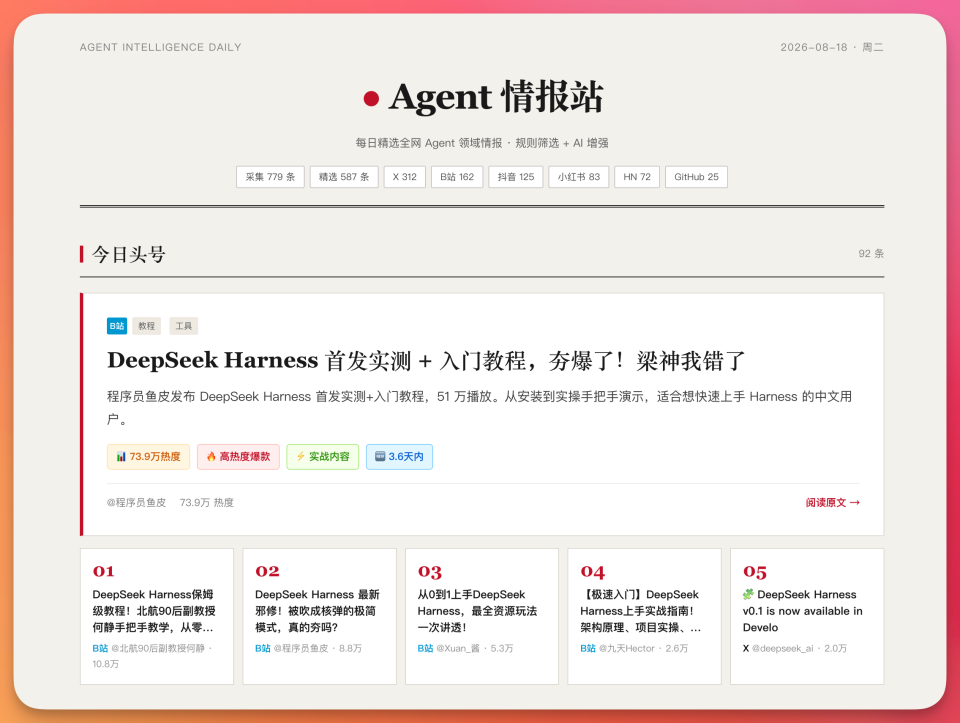Click @Xuan_酱 author in card 03
This screenshot has height=723, width=960.
click(458, 648)
